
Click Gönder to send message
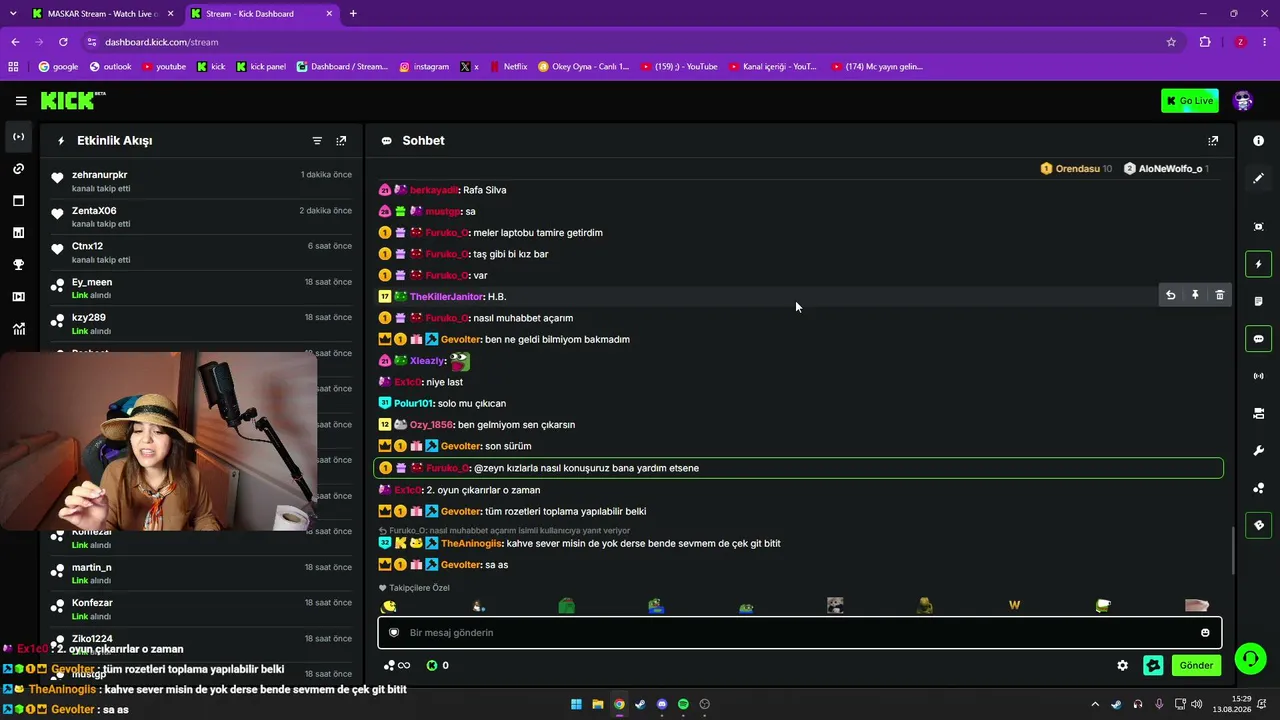pos(1196,665)
